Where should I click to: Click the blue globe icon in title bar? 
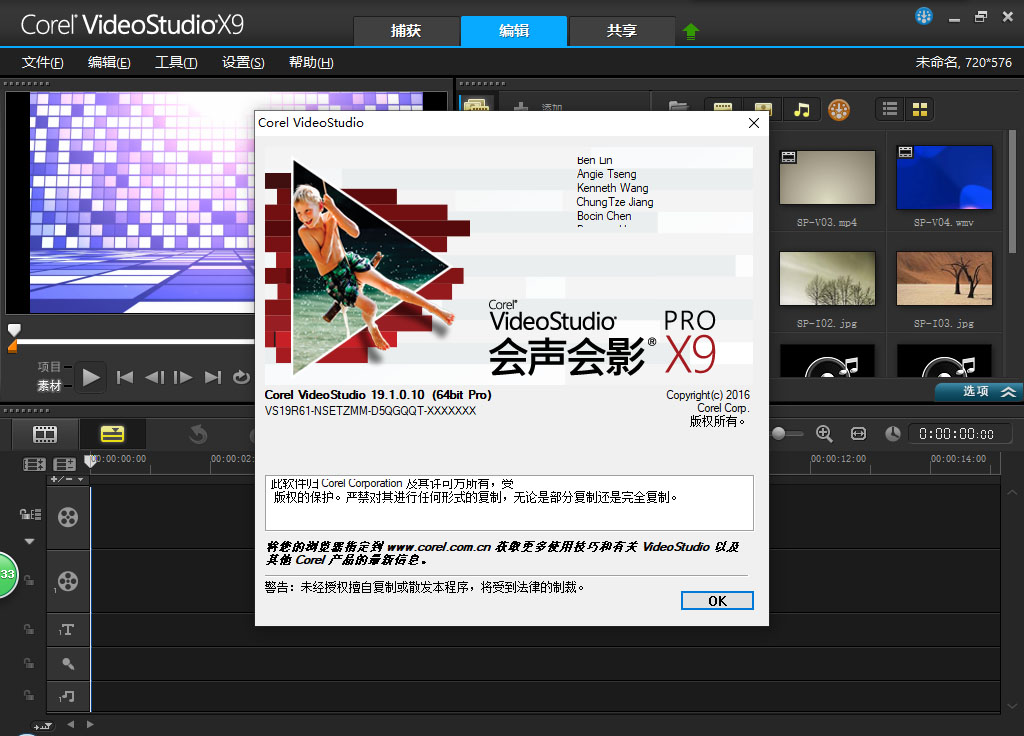(x=923, y=16)
